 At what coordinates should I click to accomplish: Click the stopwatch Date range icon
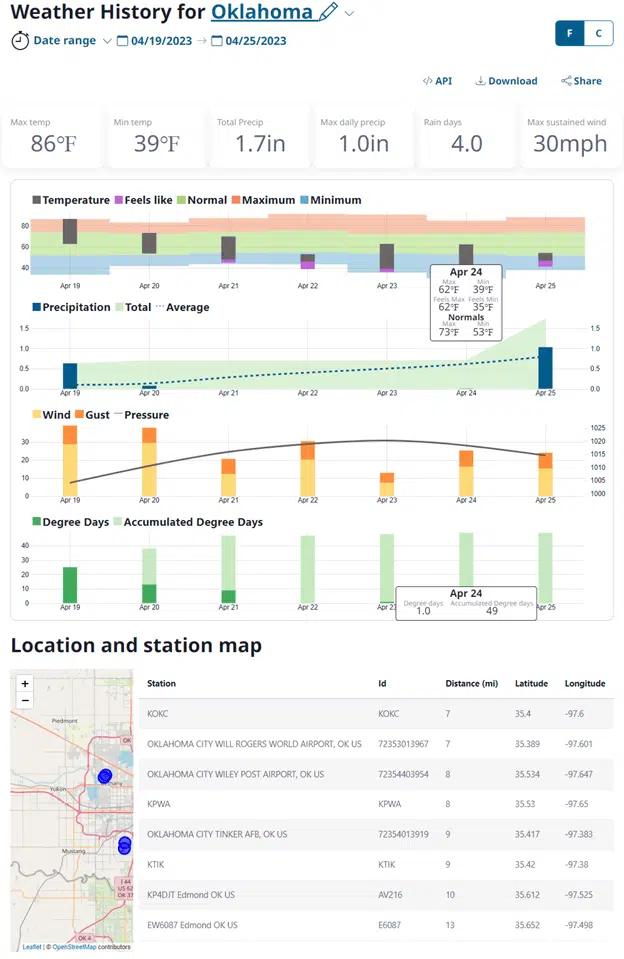click(x=20, y=41)
